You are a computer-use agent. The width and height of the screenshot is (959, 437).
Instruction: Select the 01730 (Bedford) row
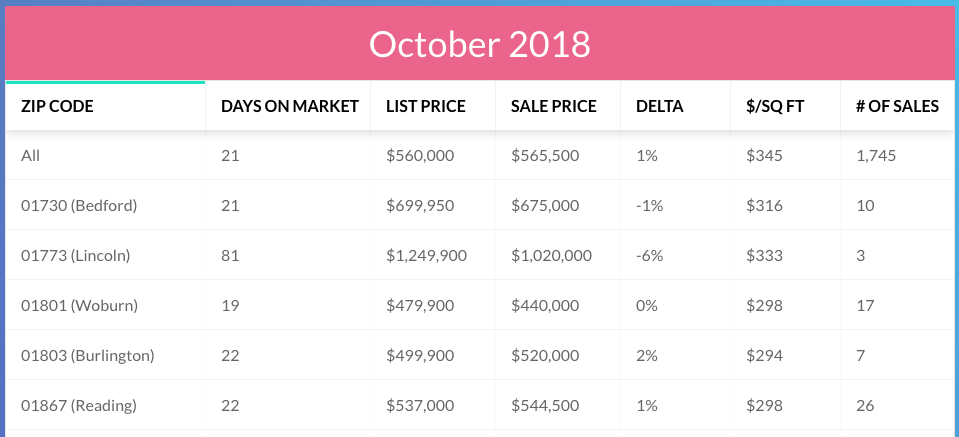(x=480, y=205)
